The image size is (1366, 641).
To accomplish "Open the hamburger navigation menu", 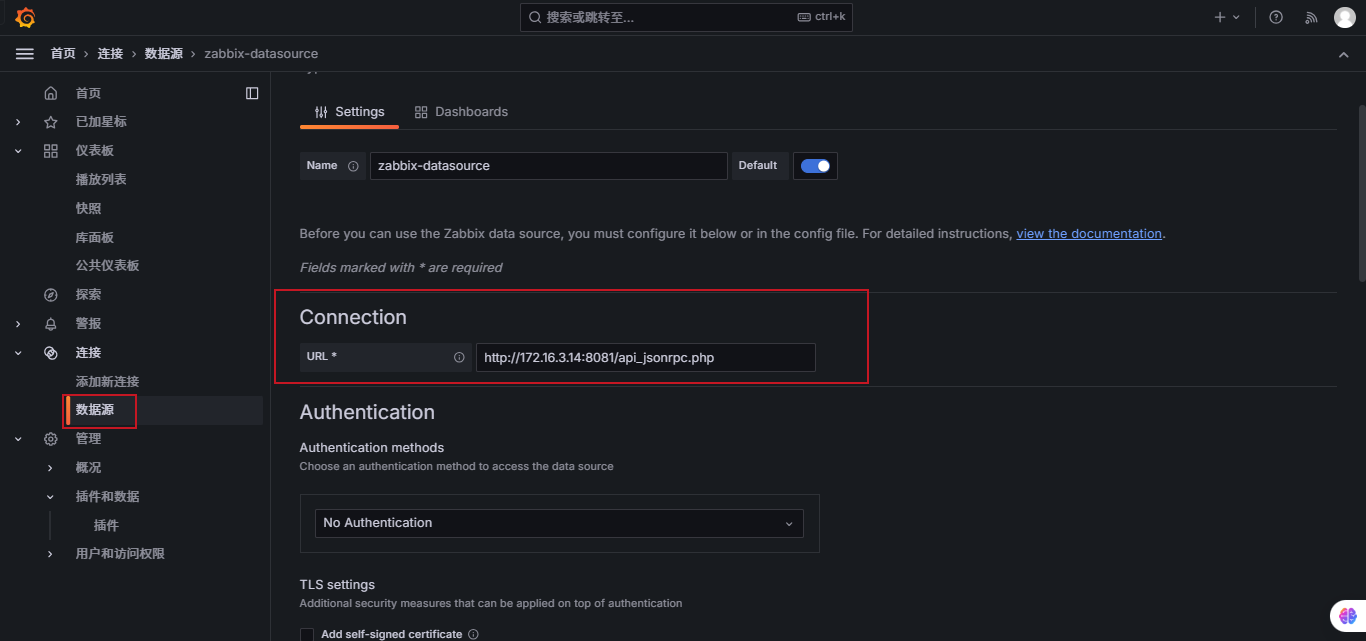I will point(25,54).
